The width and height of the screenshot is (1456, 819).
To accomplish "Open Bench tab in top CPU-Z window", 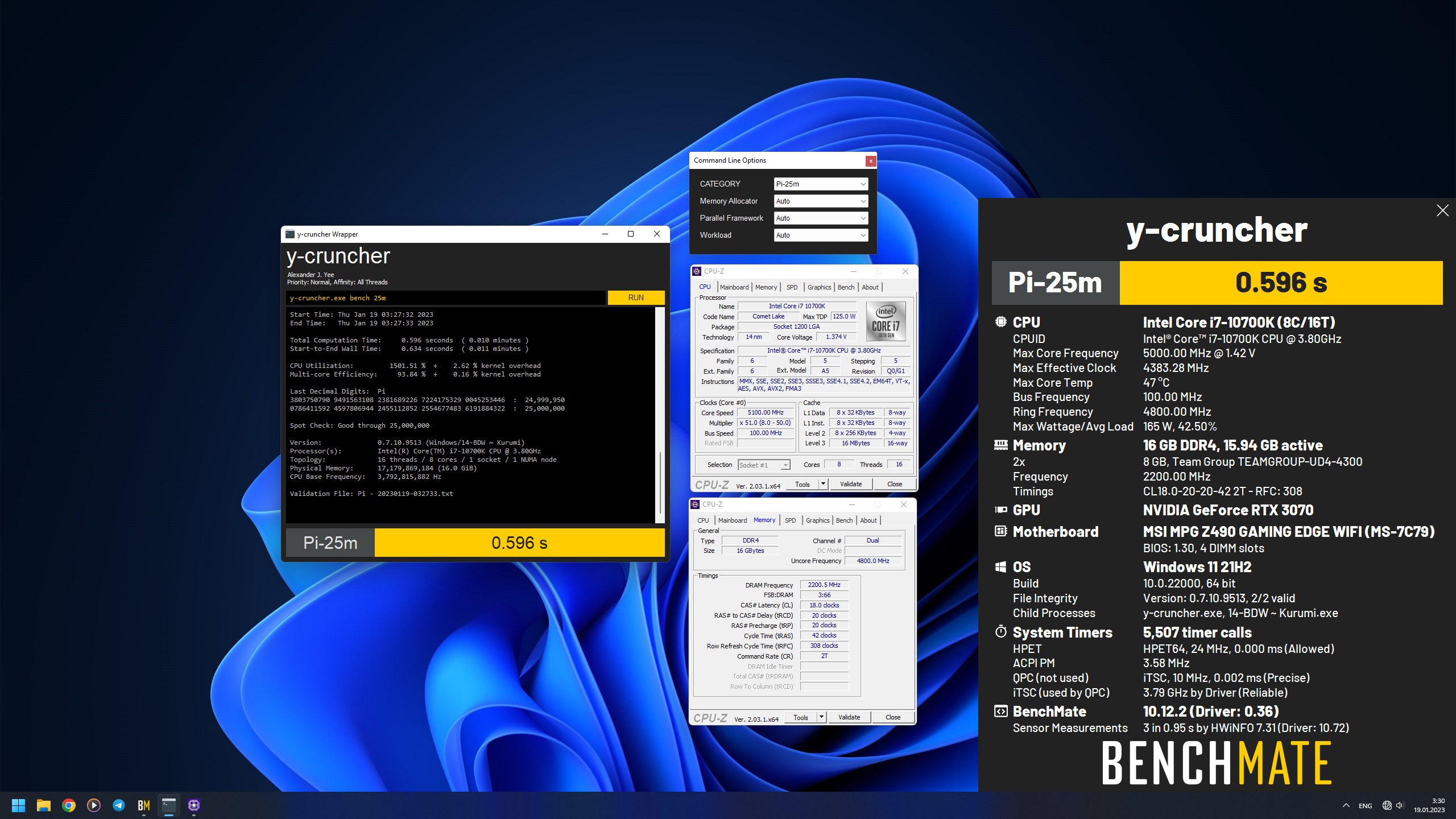I will click(846, 287).
